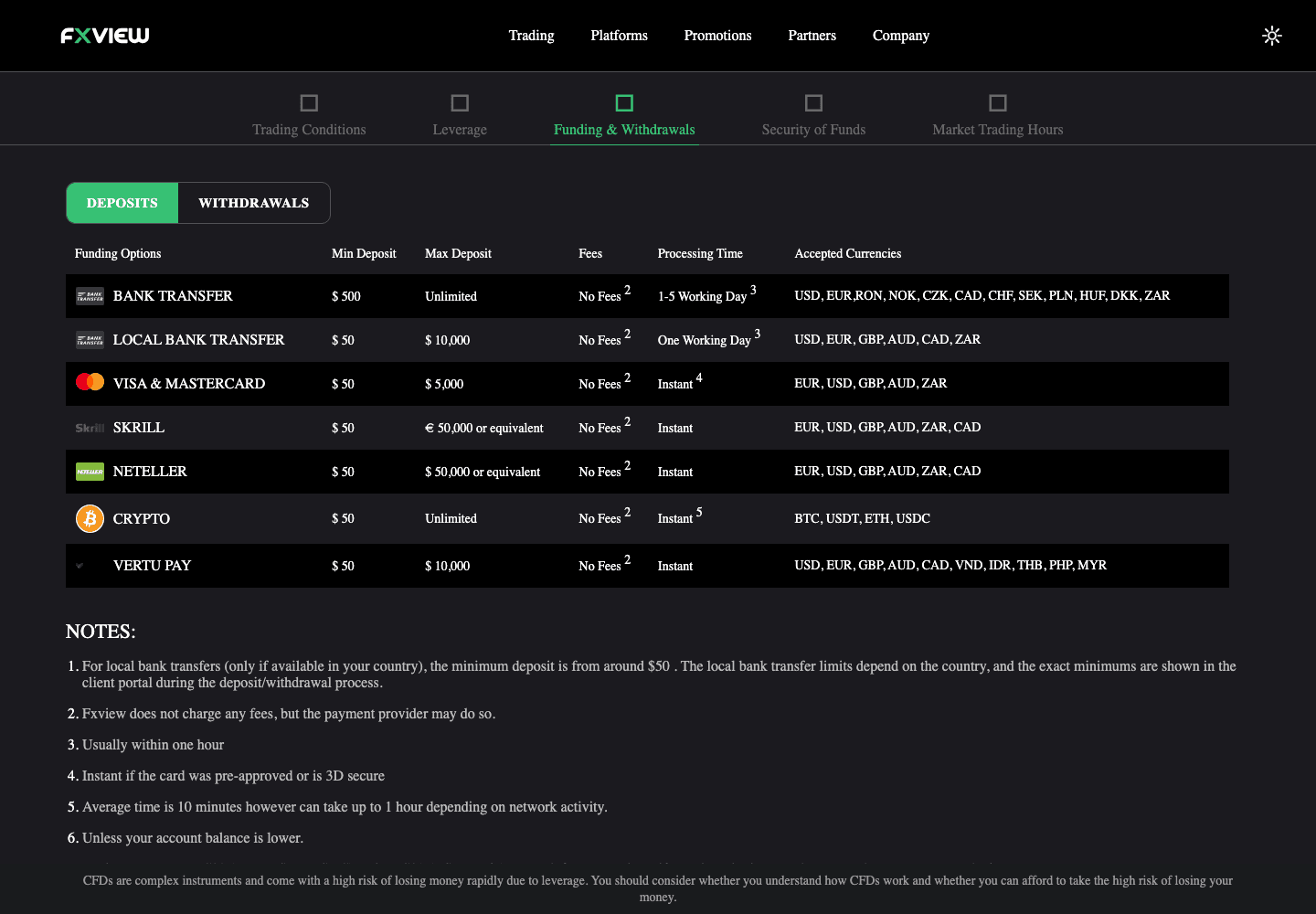Click the BANK TRANSFER text
Image resolution: width=1316 pixels, height=914 pixels.
click(173, 296)
